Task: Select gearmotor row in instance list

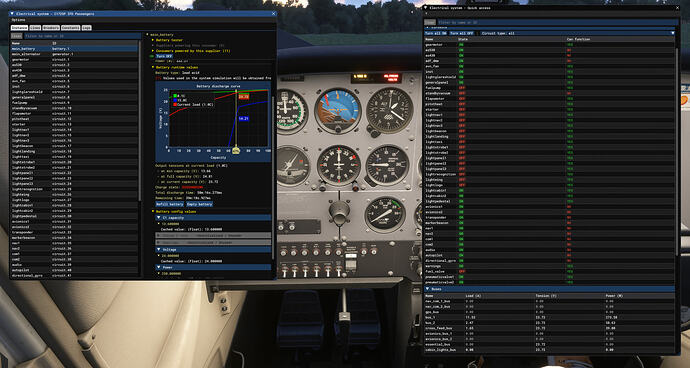Action: pos(74,59)
